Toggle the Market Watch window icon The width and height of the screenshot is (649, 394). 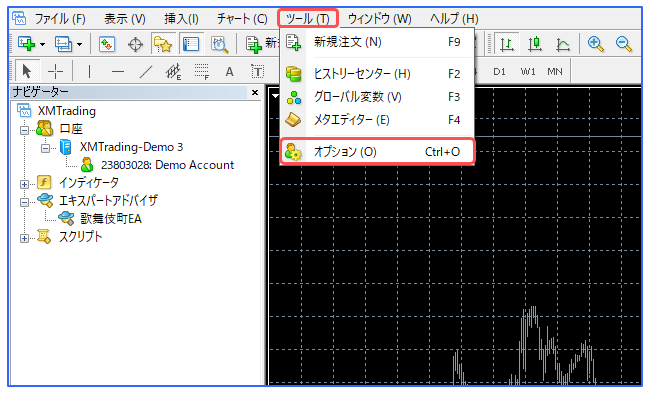point(107,44)
